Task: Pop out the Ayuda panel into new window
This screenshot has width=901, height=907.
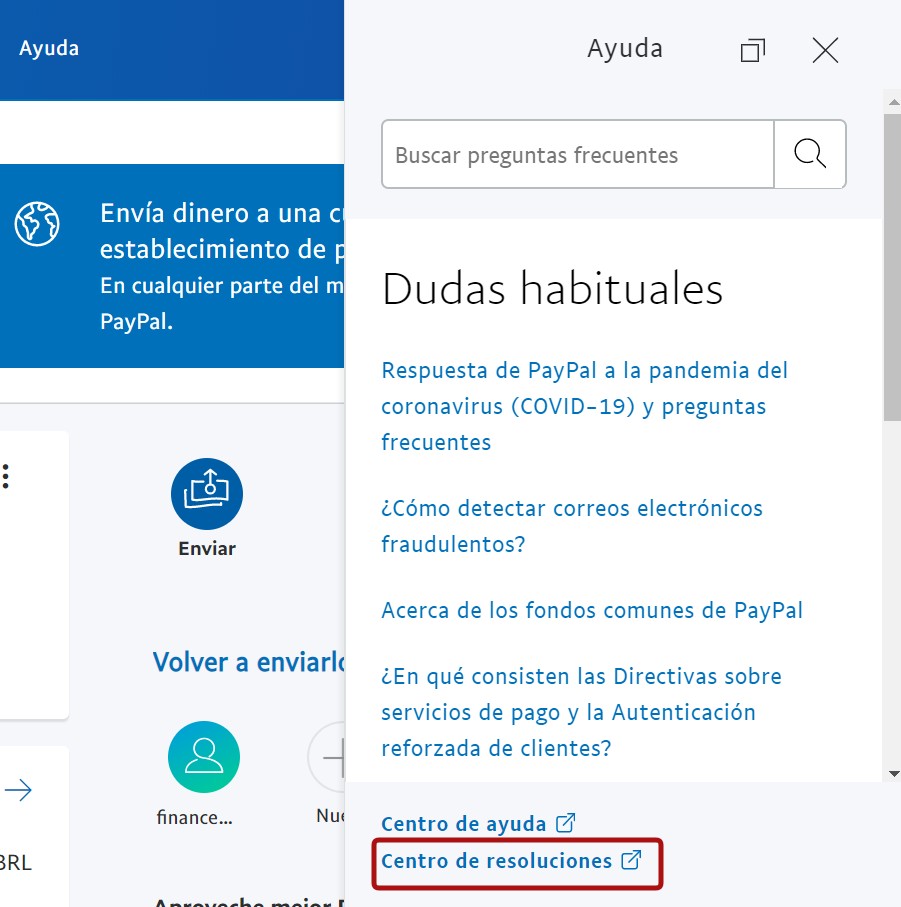Action: click(x=753, y=50)
